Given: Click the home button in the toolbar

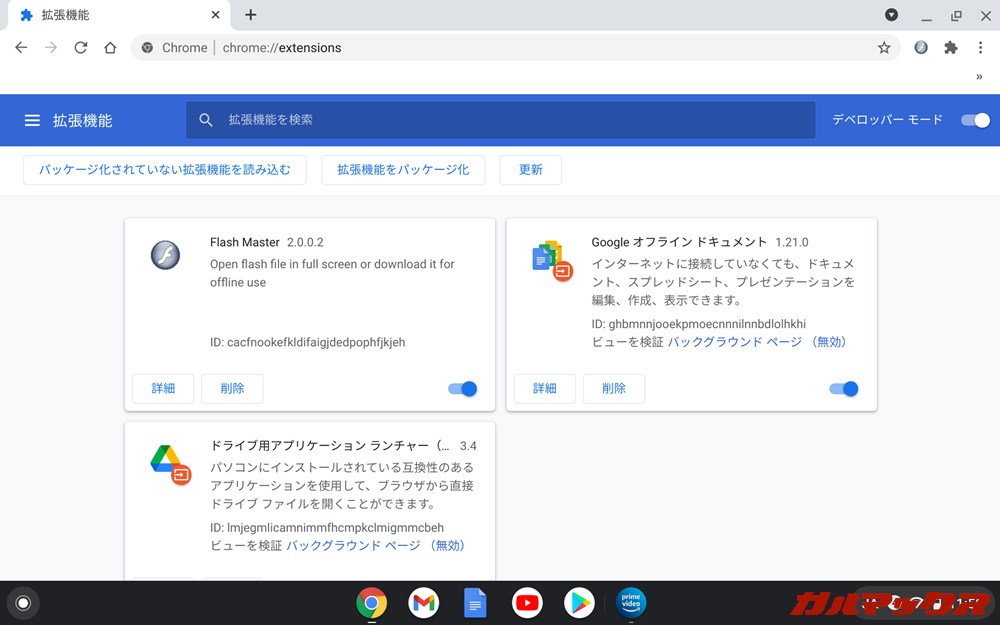Looking at the screenshot, I should (x=110, y=47).
